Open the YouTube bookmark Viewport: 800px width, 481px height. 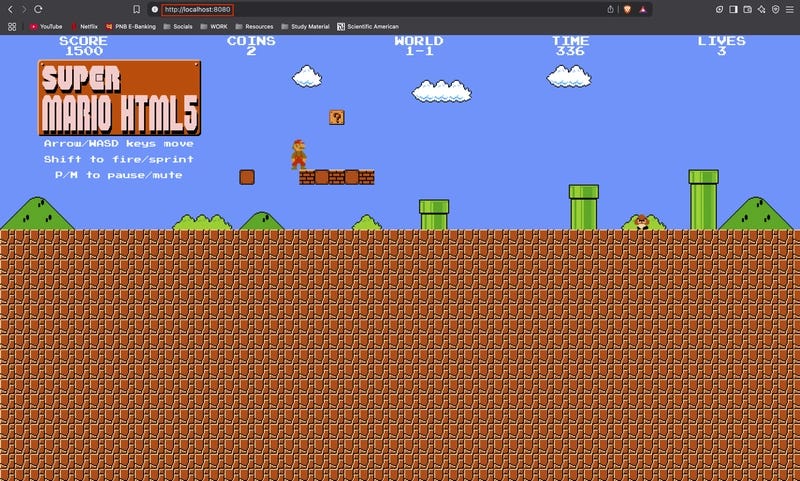point(46,27)
